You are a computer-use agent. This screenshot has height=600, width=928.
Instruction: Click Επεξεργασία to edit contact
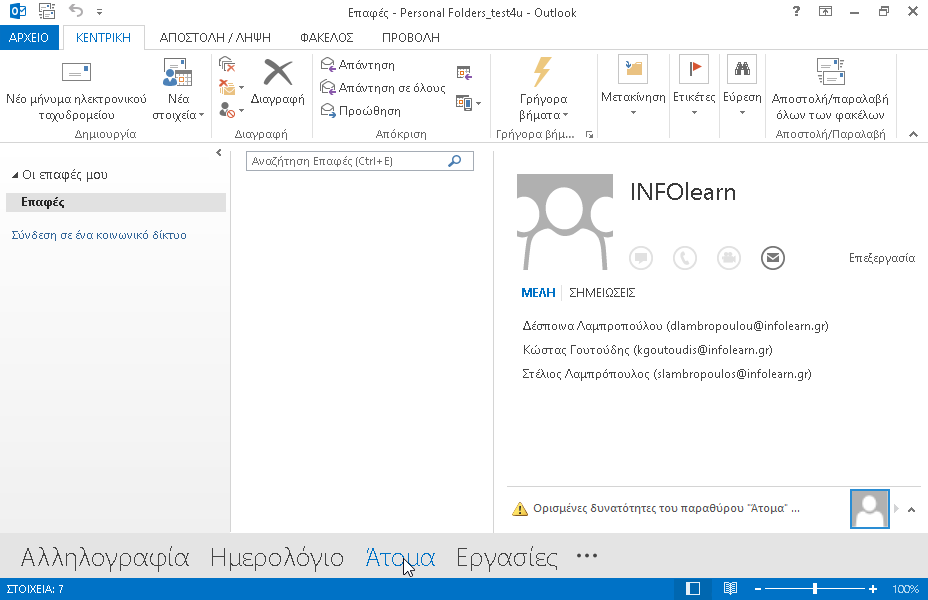click(882, 258)
